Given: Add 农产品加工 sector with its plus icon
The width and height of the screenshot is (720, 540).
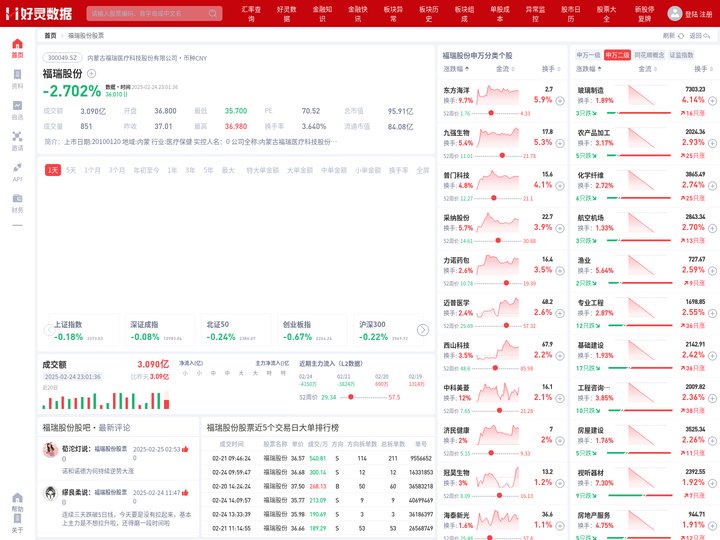Looking at the screenshot, I should (x=712, y=143).
